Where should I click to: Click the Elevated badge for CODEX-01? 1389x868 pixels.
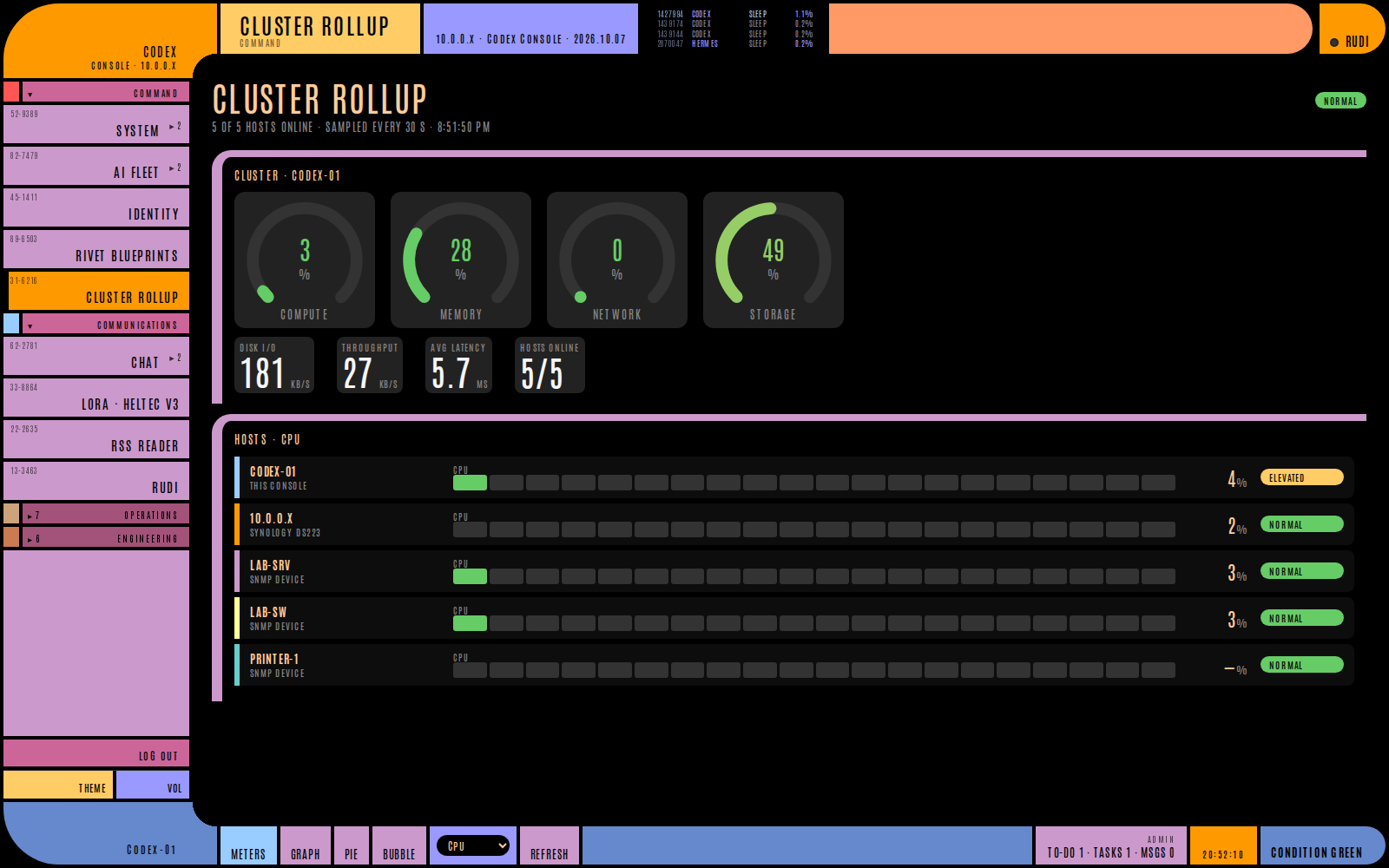pos(1302,477)
